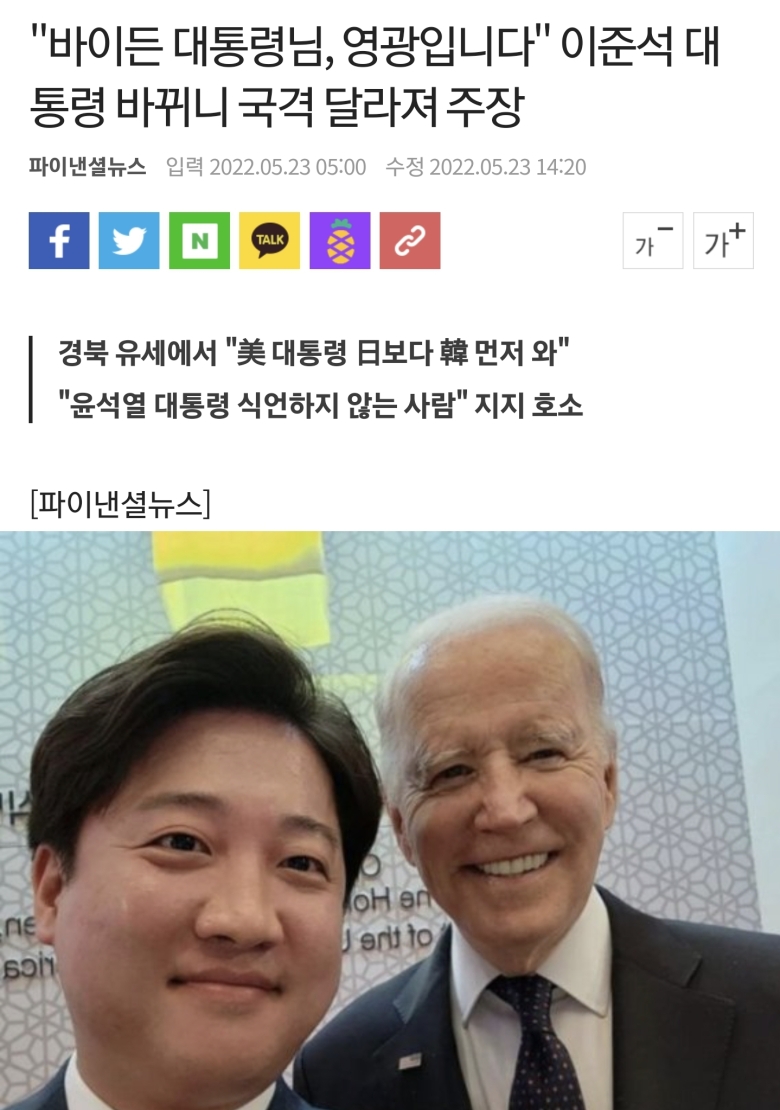Decrease font size with 가- button
This screenshot has width=780, height=1110.
coord(653,241)
